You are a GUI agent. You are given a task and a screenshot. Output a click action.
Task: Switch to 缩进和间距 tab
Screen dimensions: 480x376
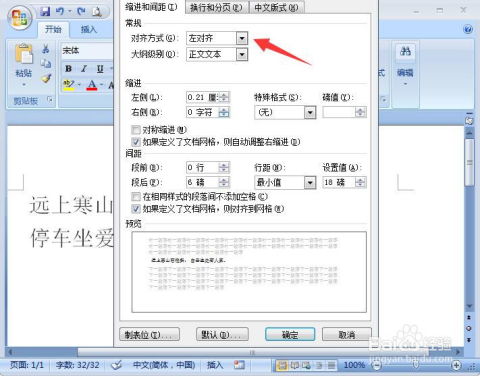tap(151, 7)
